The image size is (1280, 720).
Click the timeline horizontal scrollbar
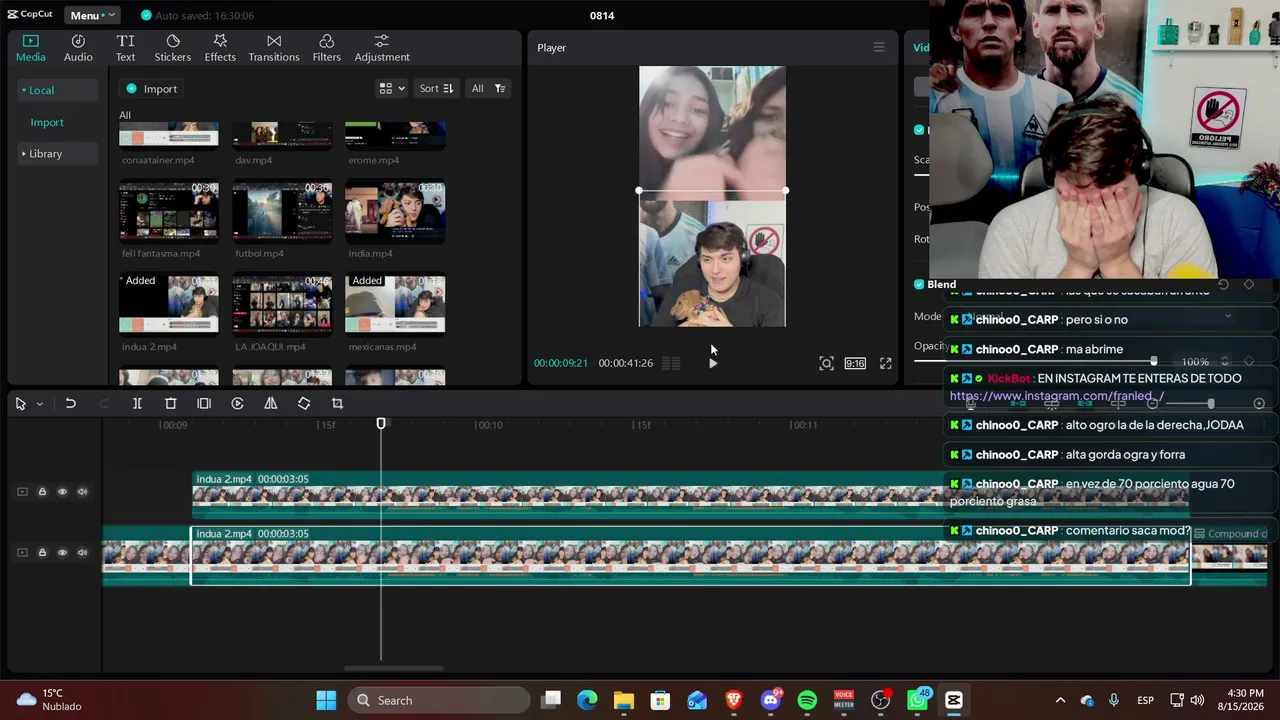tap(393, 669)
